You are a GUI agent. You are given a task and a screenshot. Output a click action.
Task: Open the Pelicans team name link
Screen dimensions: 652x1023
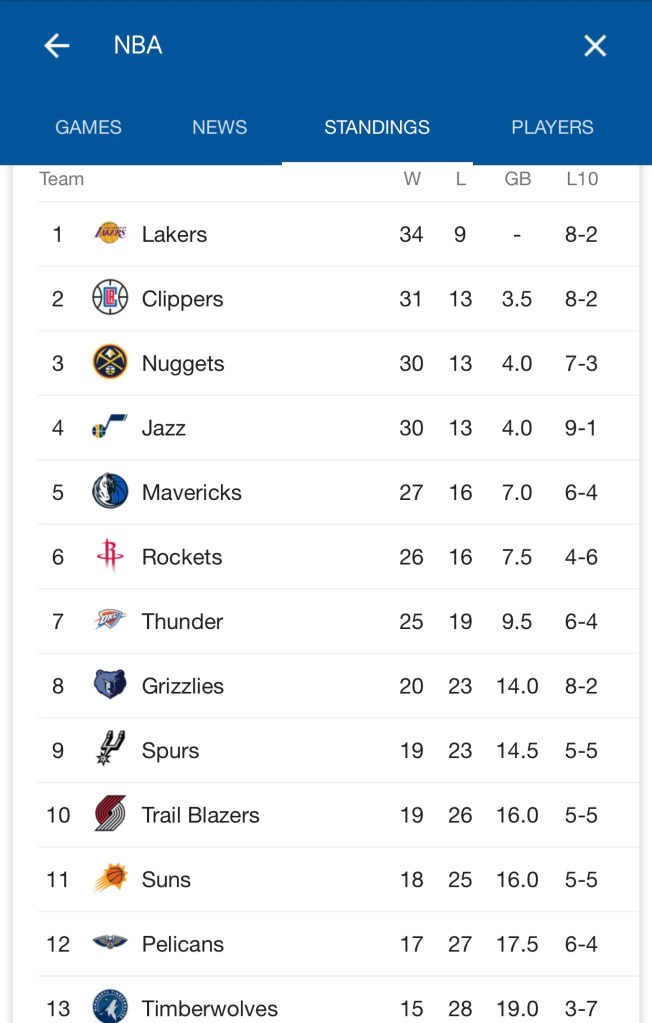[x=183, y=944]
